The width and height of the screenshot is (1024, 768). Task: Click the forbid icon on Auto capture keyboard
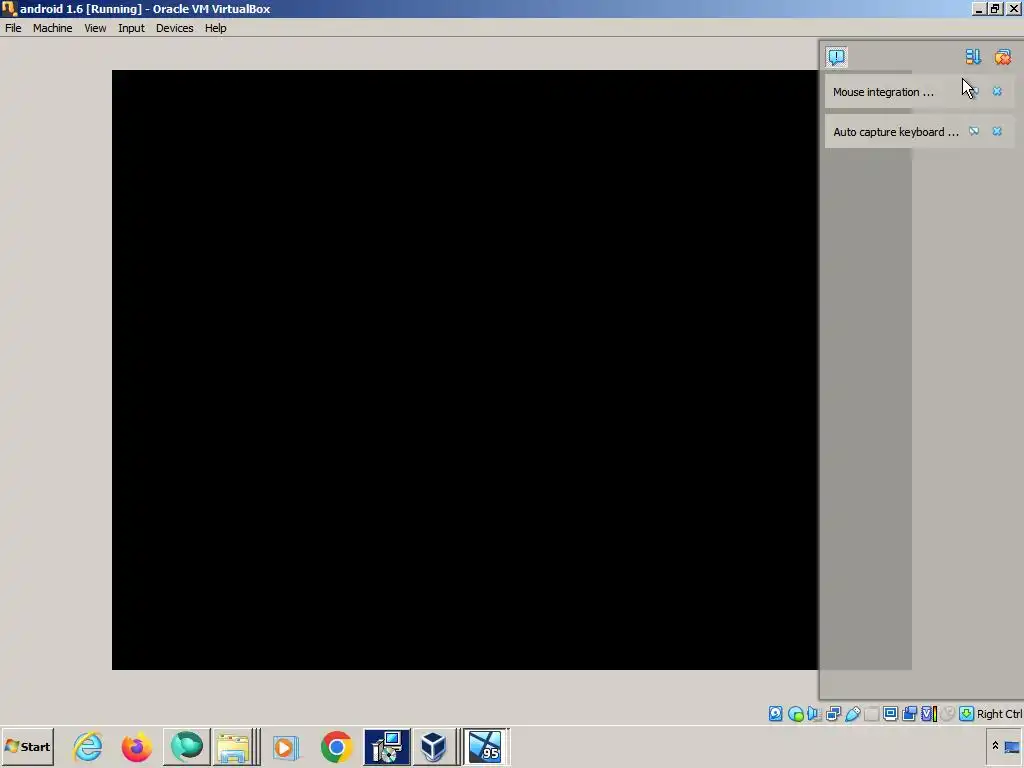(x=974, y=131)
